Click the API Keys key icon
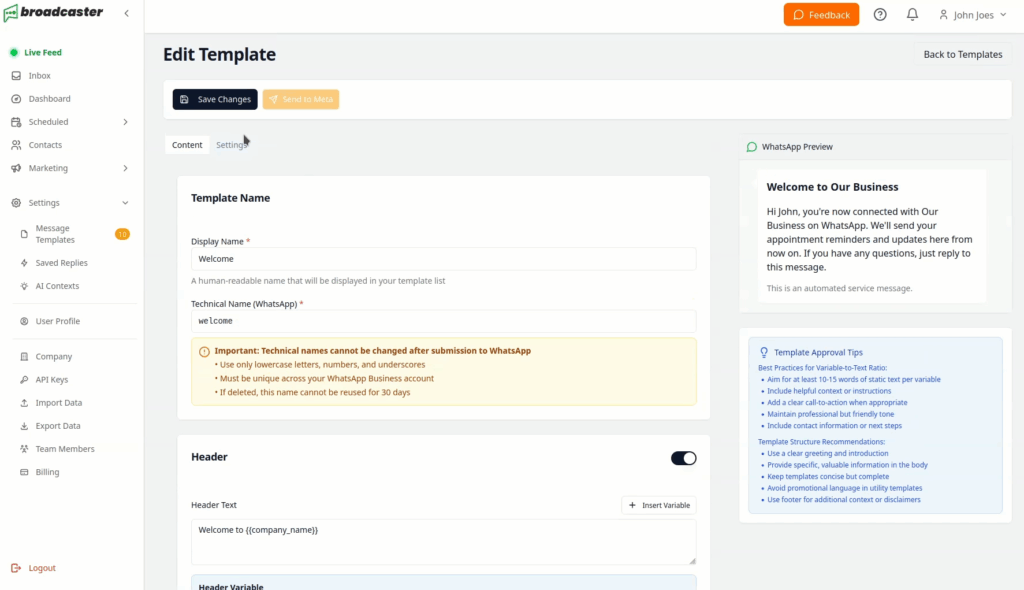1024x590 pixels. pos(24,380)
